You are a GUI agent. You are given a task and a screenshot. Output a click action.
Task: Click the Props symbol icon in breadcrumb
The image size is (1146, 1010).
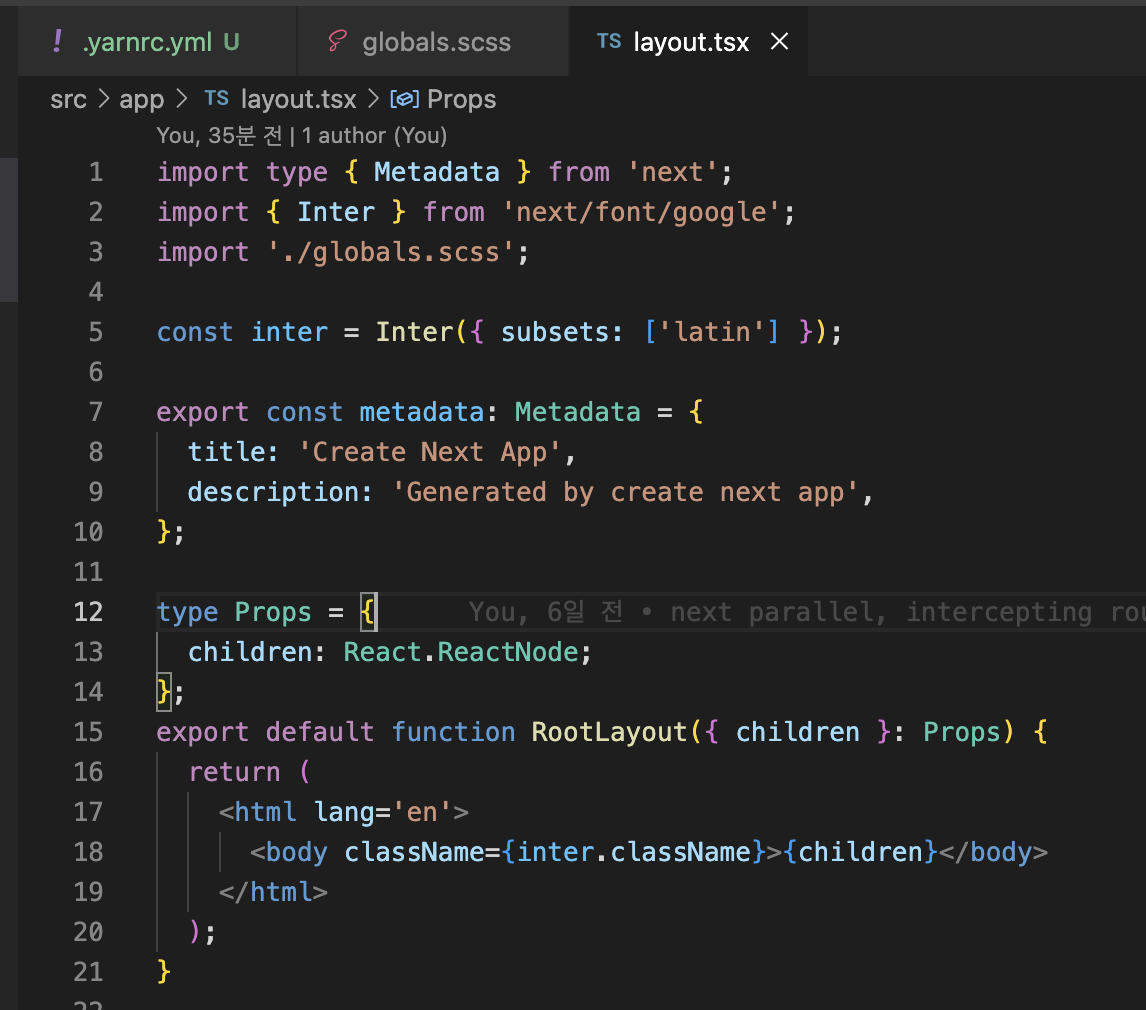[404, 99]
